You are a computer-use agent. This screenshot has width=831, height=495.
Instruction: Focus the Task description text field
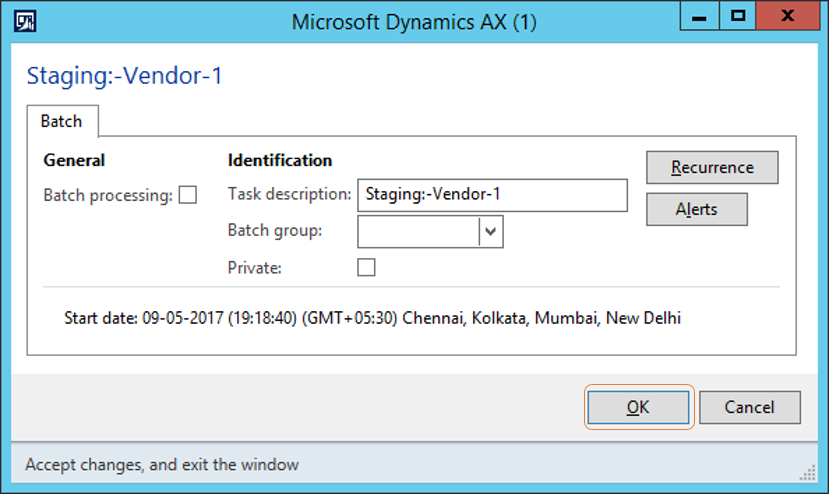492,195
